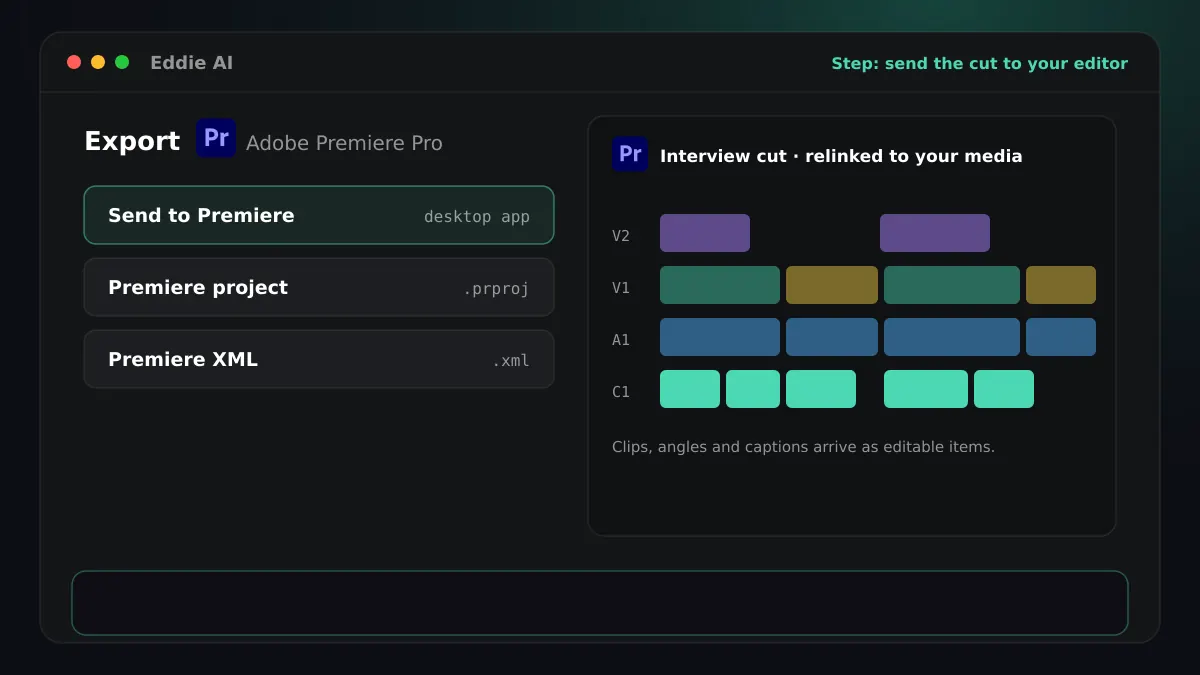
Task: Click the V1 track label
Action: (x=621, y=287)
